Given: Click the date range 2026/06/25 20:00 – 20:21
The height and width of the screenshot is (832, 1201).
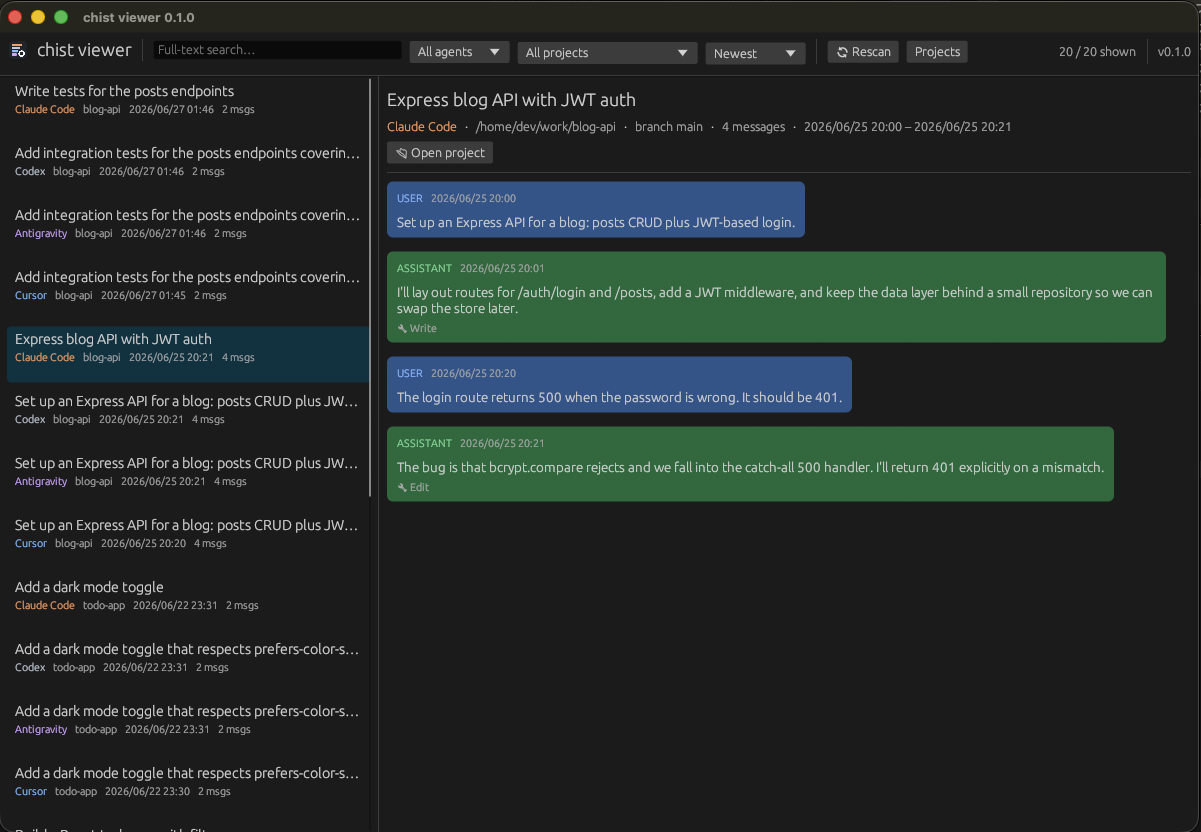Looking at the screenshot, I should point(908,127).
